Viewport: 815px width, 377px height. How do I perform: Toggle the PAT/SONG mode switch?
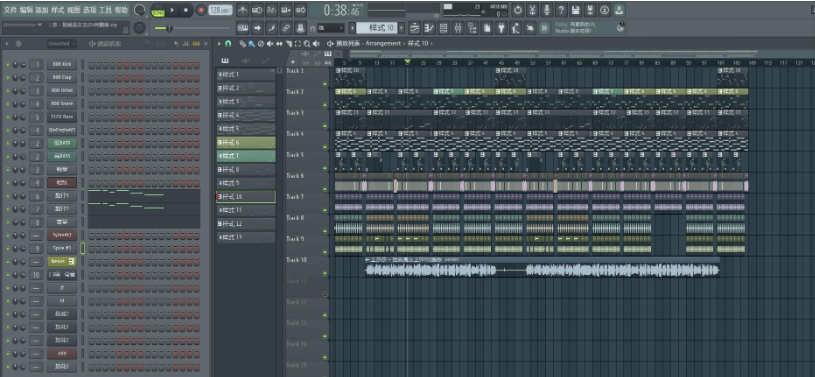point(157,10)
